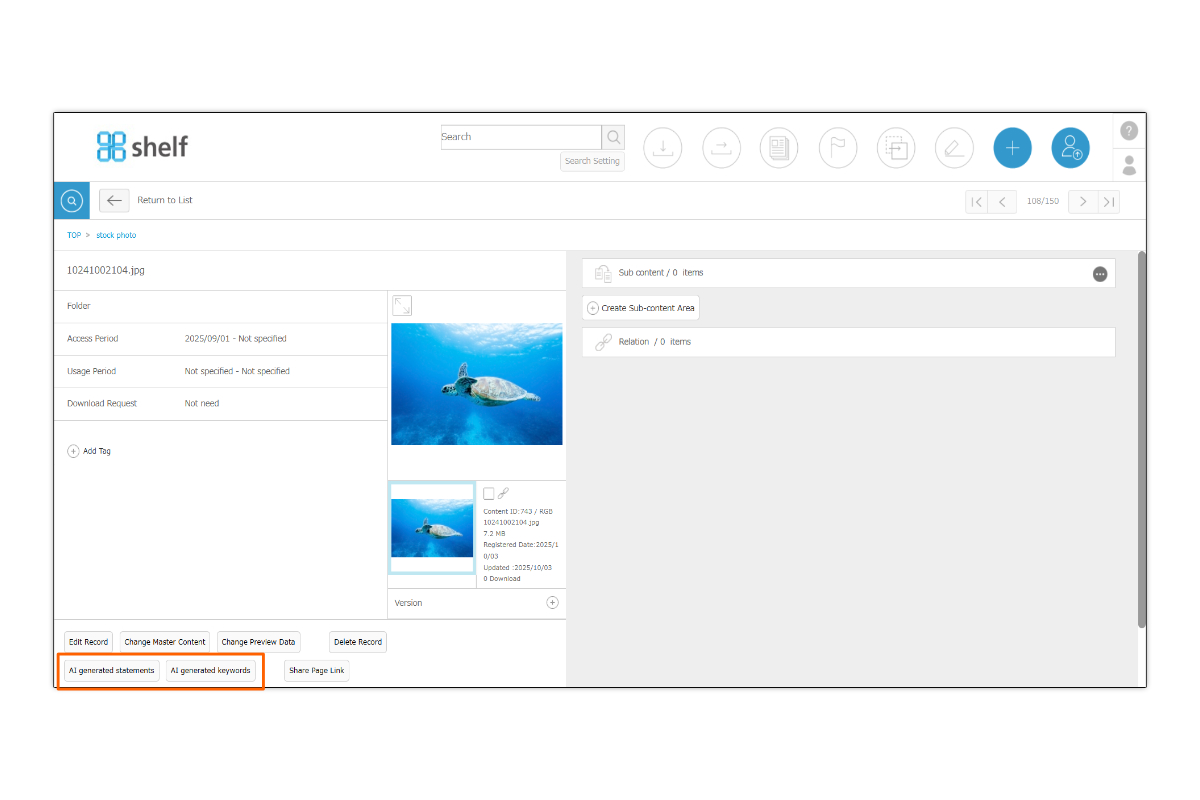This screenshot has width=1200, height=800.
Task: Expand the Version section plus icon
Action: coord(552,603)
